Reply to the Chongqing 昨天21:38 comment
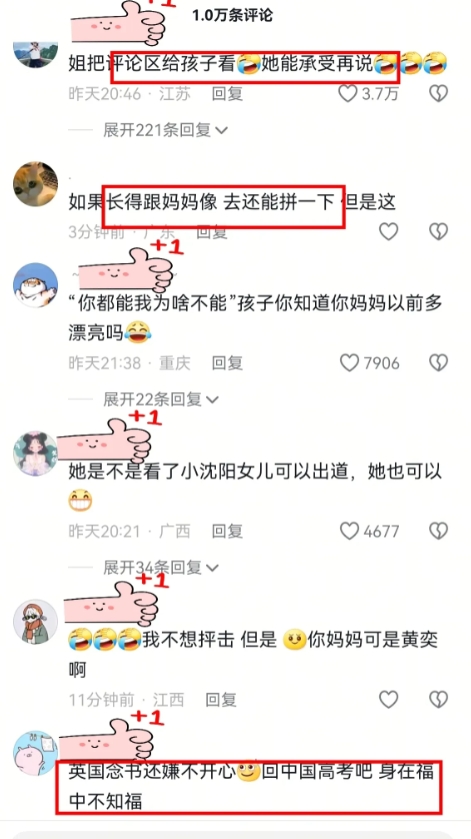The image size is (471, 839). 227,363
